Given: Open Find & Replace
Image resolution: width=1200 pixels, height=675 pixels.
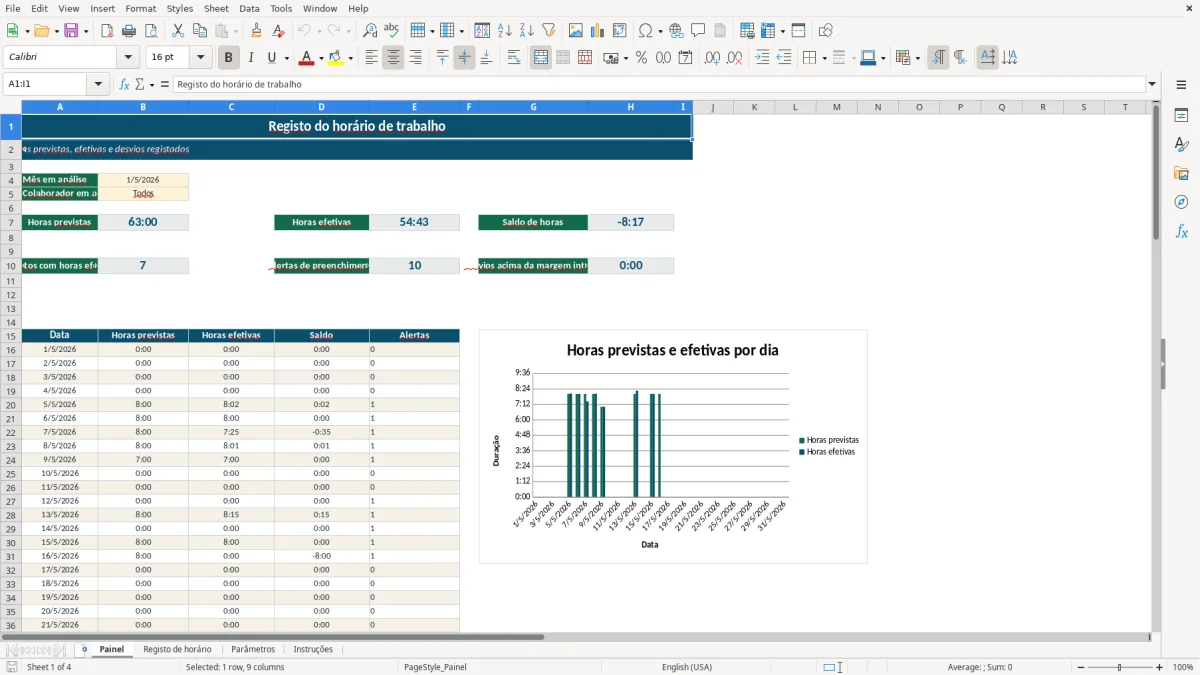Looking at the screenshot, I should pyautogui.click(x=370, y=31).
